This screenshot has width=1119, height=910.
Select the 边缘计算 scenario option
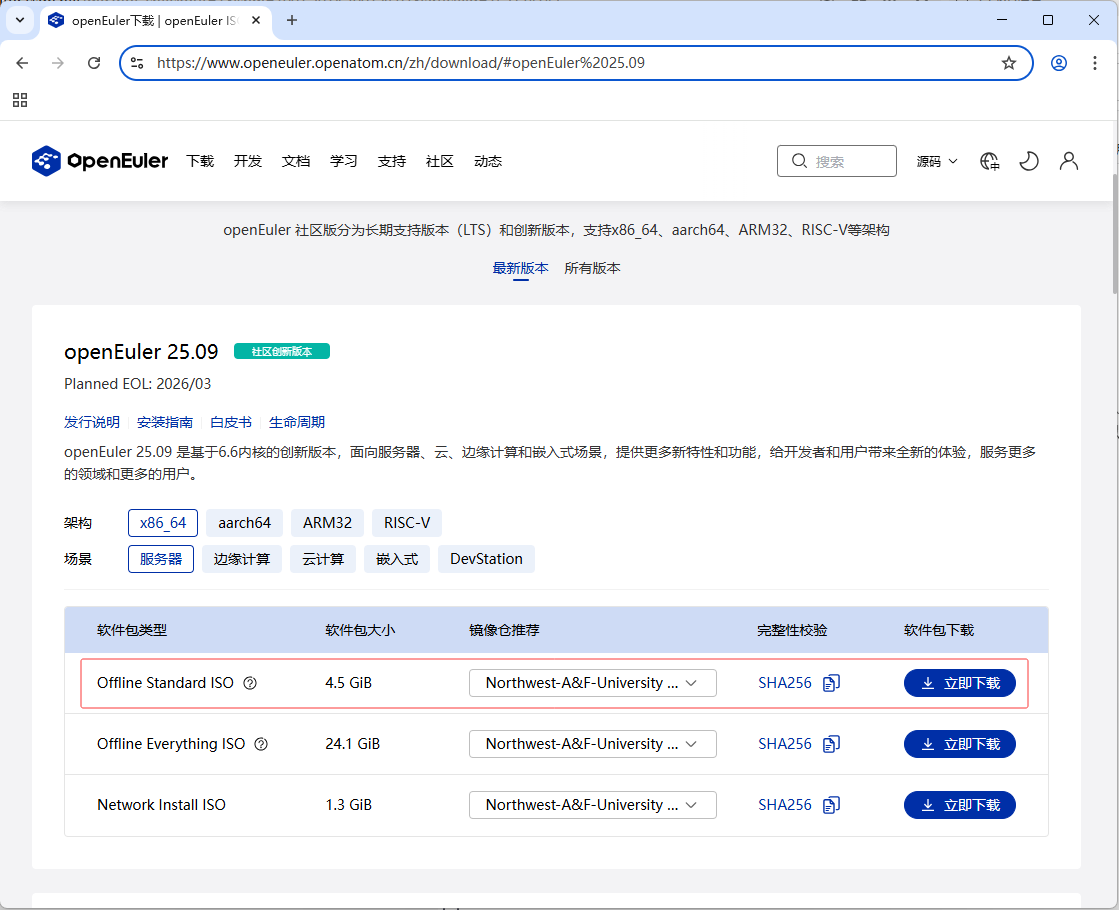242,559
